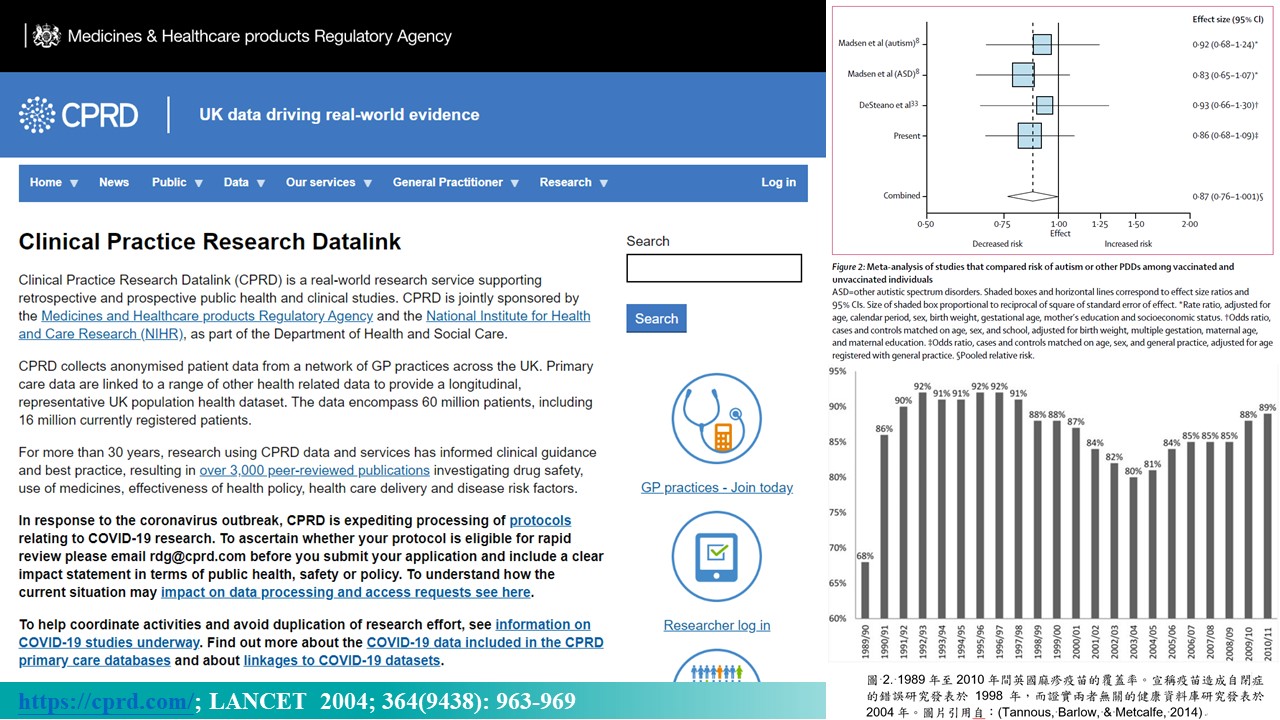Click Medicines & Healthcare products Regulatory Agency header text
1280x720 pixels.
[260, 36]
